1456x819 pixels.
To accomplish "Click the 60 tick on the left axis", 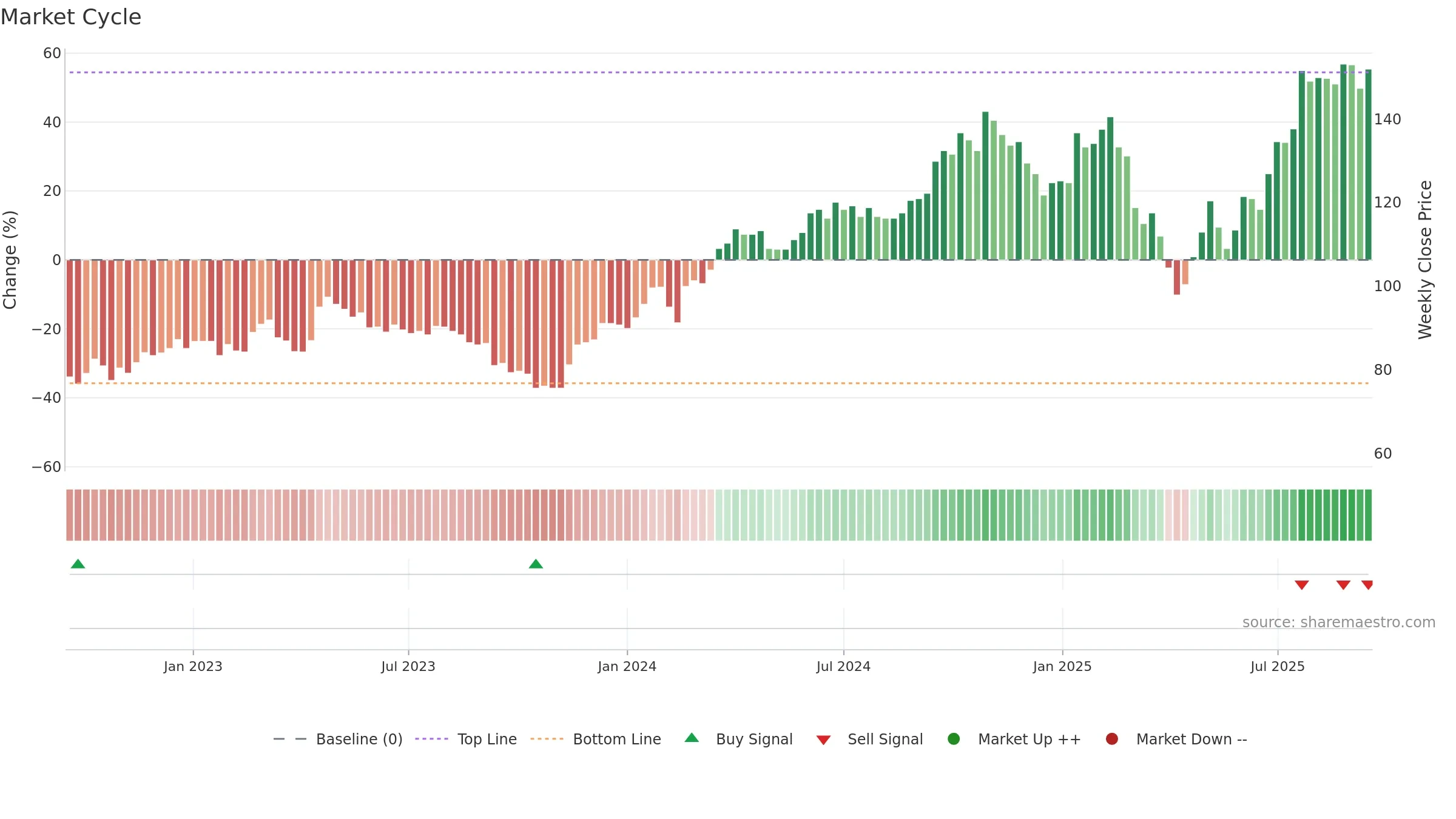I will [x=52, y=53].
